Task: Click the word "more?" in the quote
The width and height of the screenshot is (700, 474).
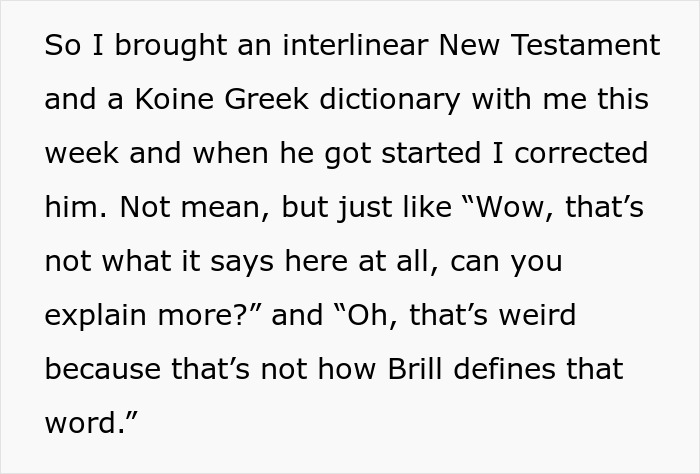Action: [x=204, y=315]
